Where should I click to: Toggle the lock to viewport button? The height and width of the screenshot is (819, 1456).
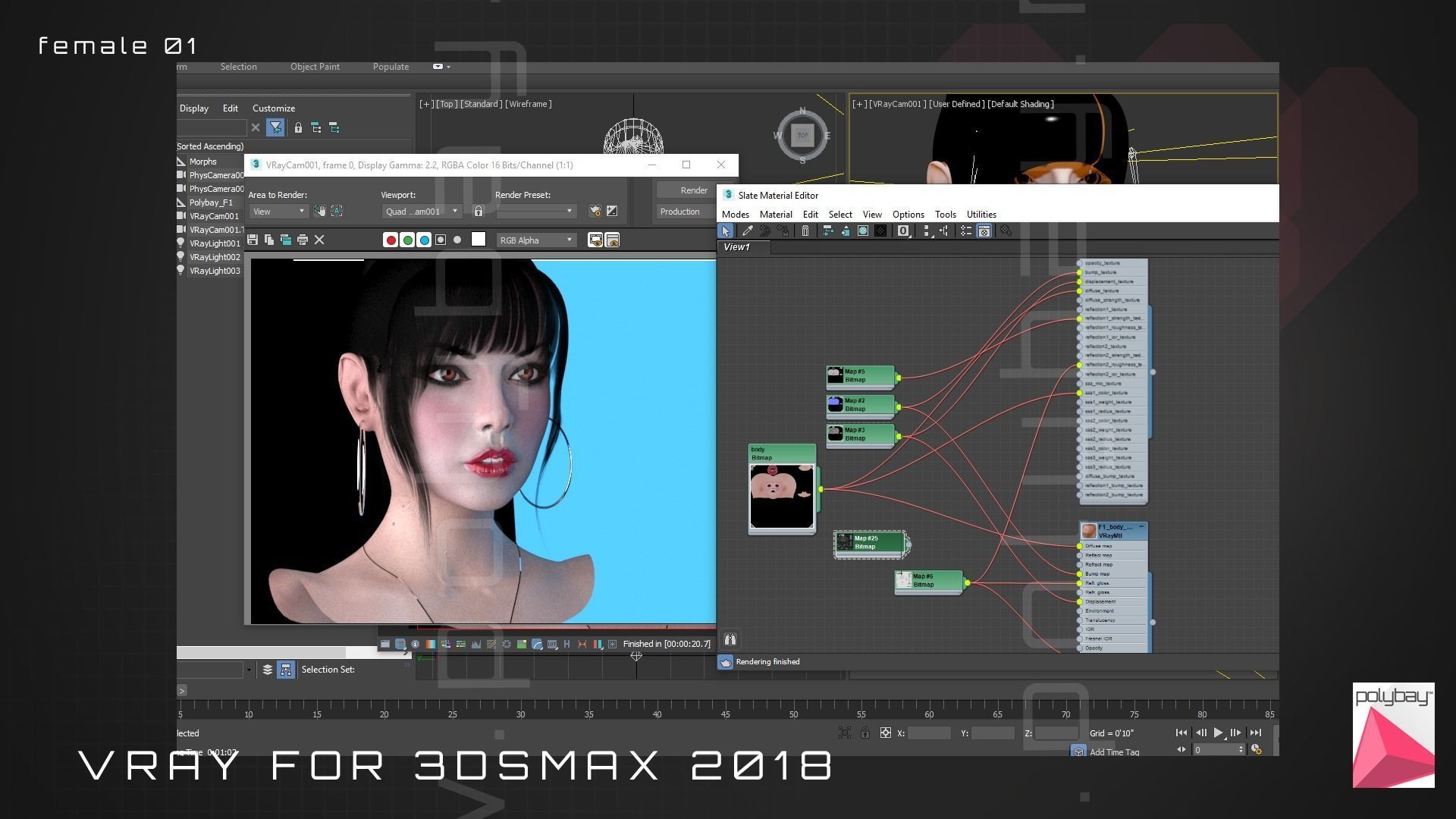(x=479, y=212)
